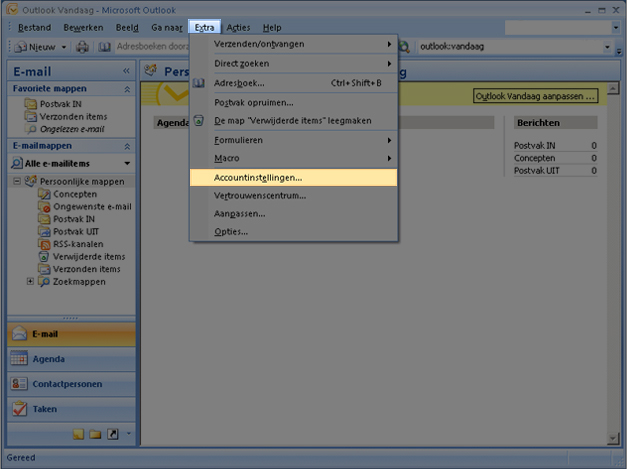Choose Opties menu entry
This screenshot has width=627, height=469.
click(x=294, y=232)
